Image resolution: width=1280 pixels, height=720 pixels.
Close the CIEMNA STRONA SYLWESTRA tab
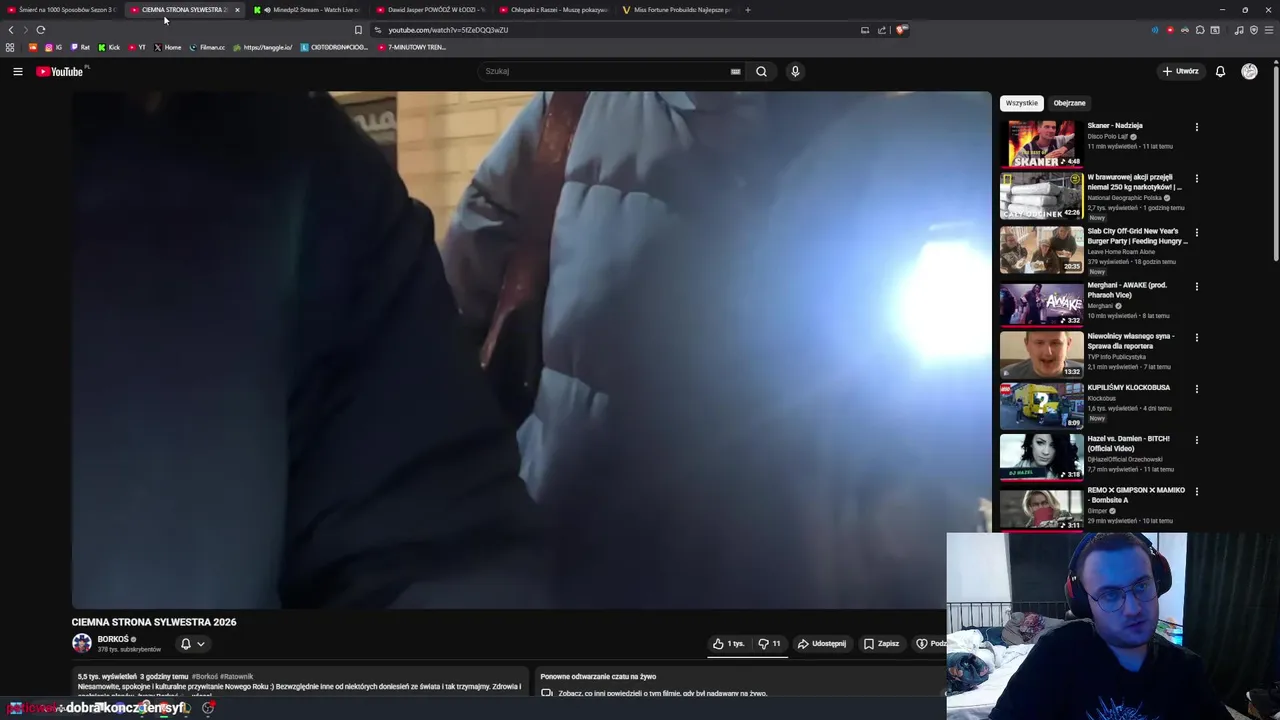tap(237, 10)
